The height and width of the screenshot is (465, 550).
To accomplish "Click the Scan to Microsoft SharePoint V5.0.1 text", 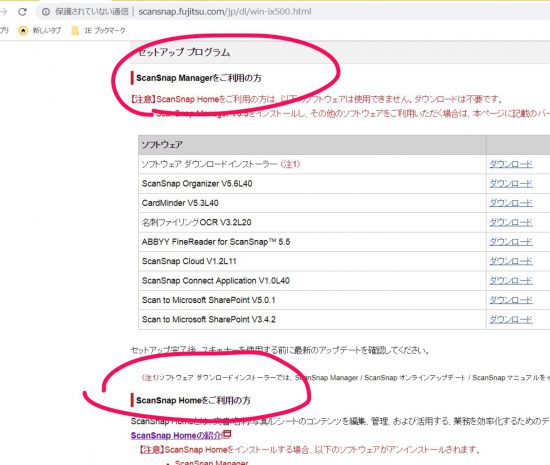I will point(208,300).
